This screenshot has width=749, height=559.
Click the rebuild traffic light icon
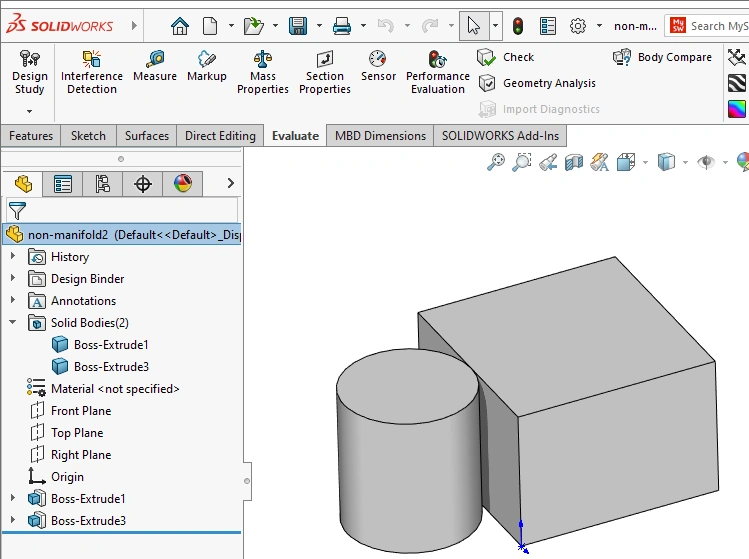pyautogui.click(x=518, y=26)
